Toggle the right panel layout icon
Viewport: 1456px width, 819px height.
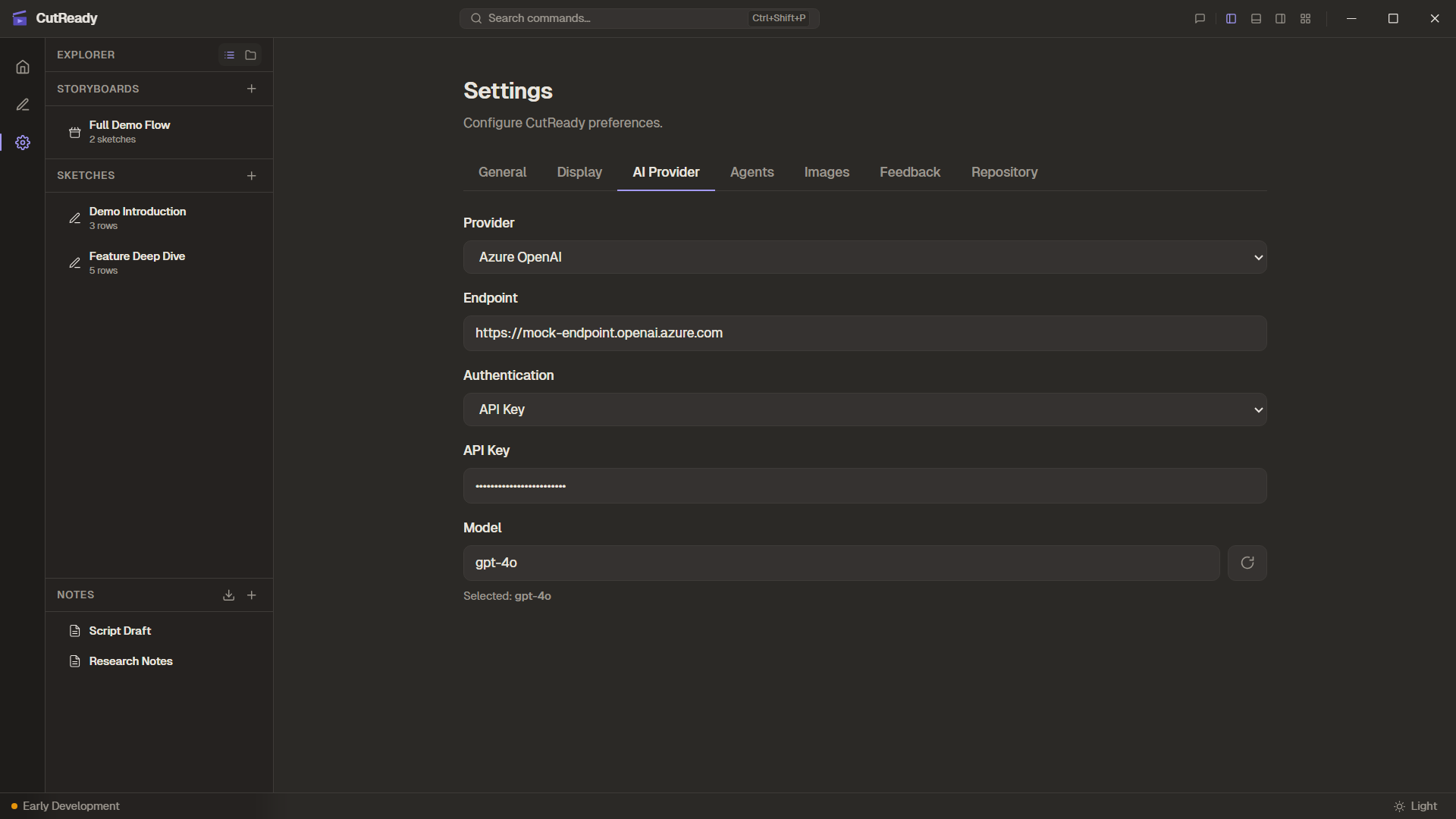click(x=1280, y=18)
